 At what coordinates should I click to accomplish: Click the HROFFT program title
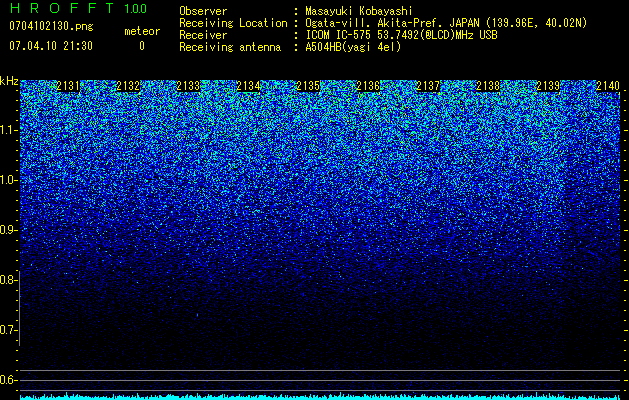pyautogui.click(x=63, y=8)
